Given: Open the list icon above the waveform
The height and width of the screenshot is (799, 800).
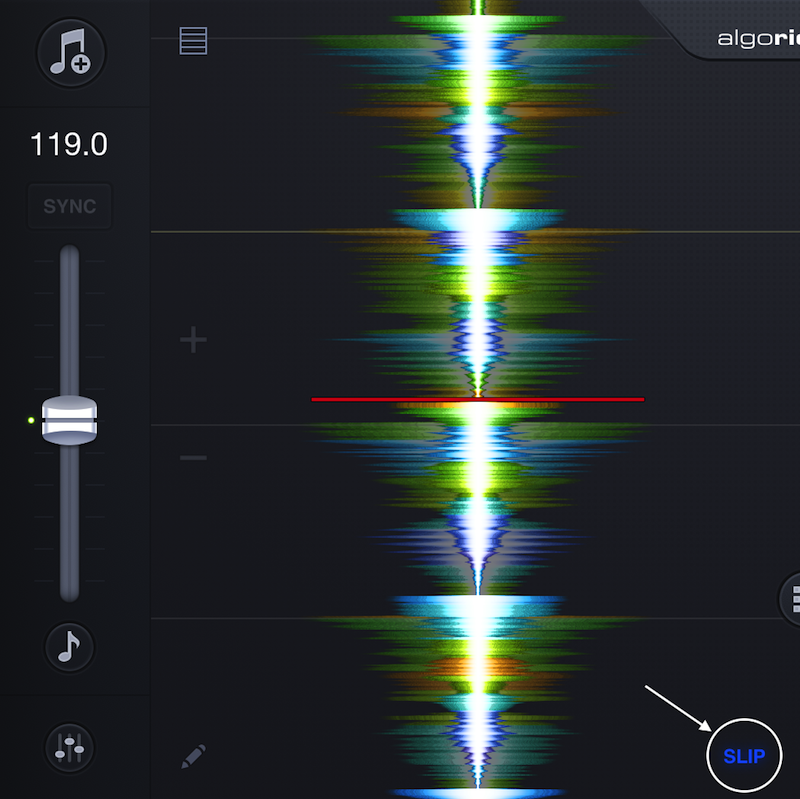Looking at the screenshot, I should (193, 41).
